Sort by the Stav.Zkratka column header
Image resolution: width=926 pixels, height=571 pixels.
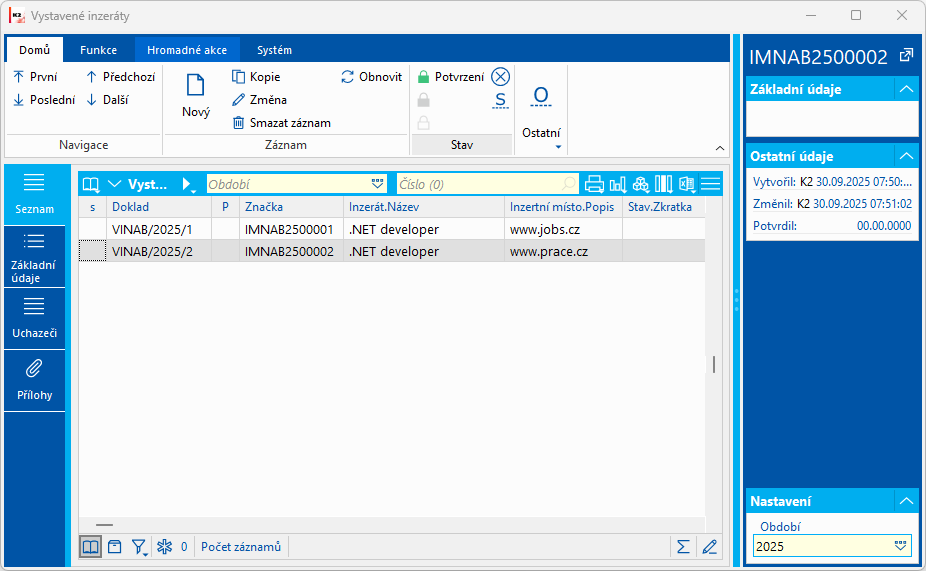click(664, 207)
